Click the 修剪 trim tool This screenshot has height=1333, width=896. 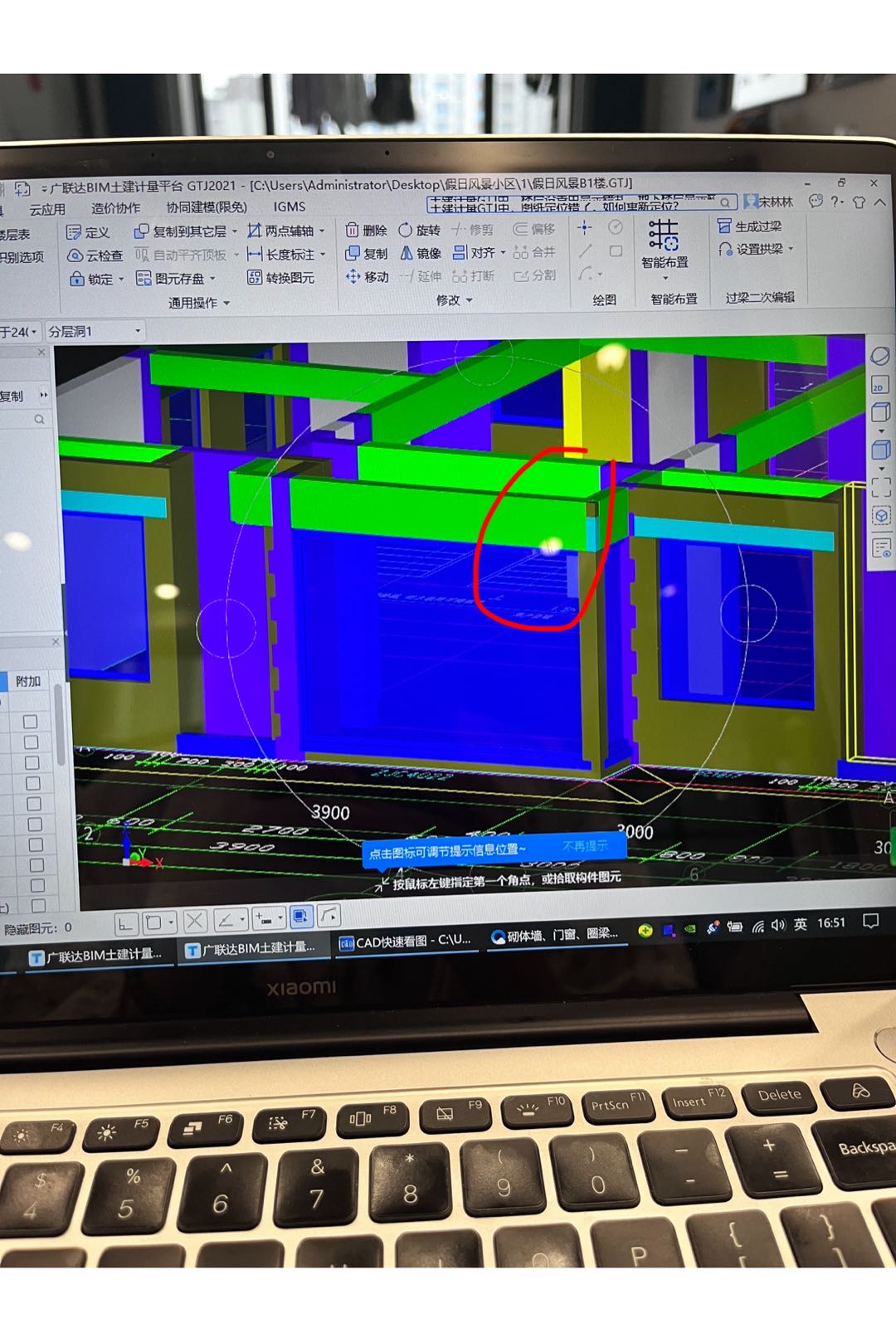472,229
